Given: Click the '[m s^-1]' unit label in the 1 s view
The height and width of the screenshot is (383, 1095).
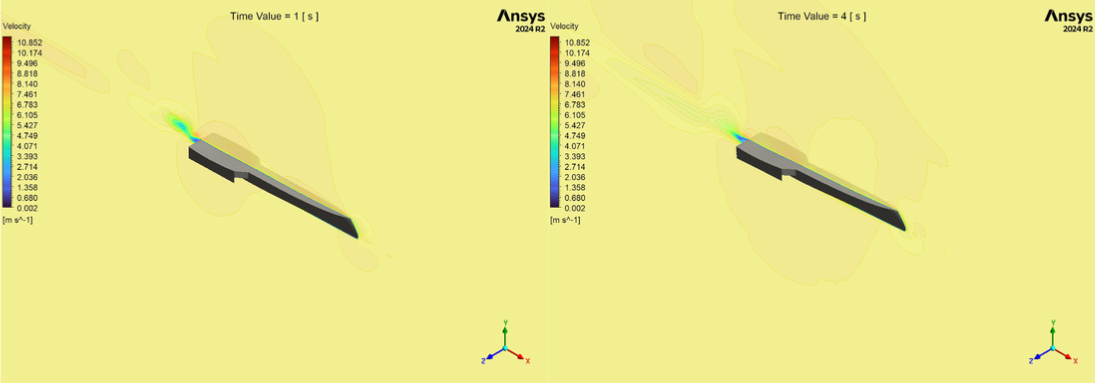Looking at the screenshot, I should click(17, 220).
